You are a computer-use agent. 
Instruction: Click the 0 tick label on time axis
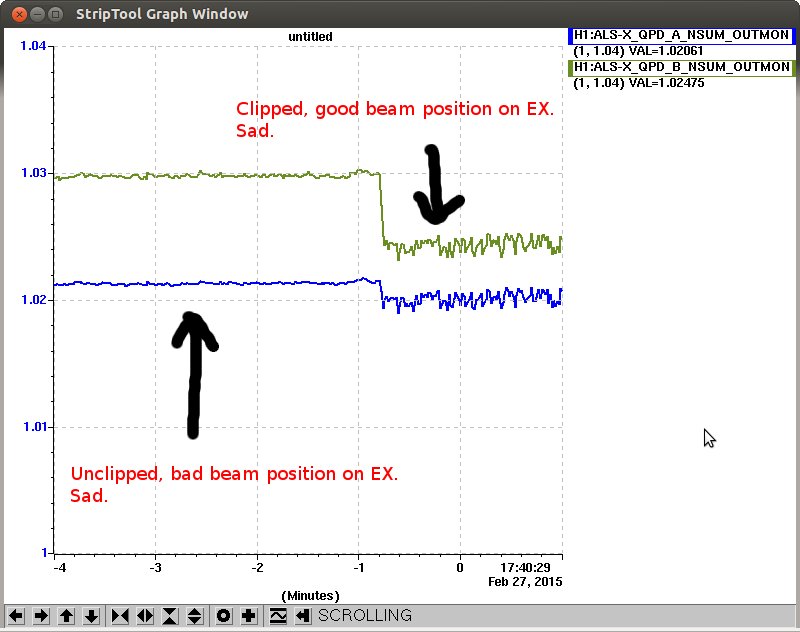pos(460,568)
